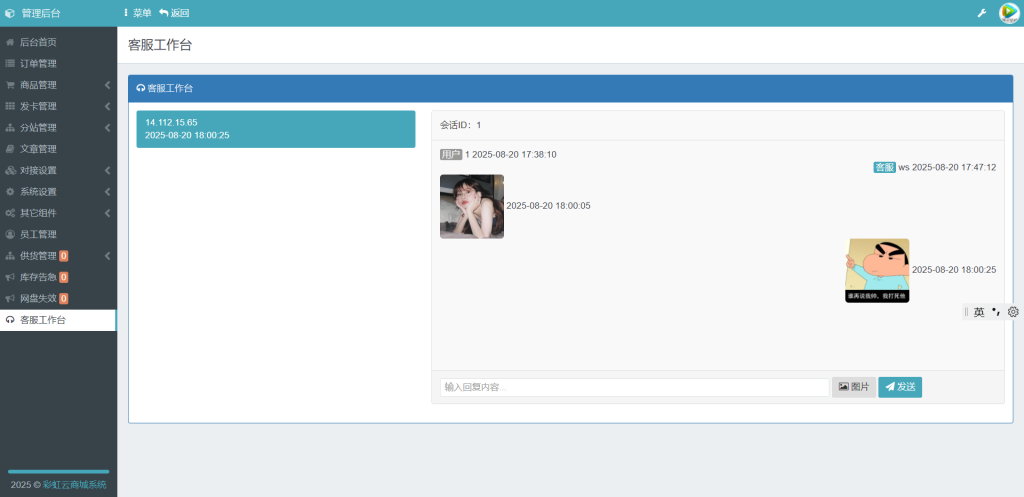The height and width of the screenshot is (497, 1024).
Task: Click the 客服 label badge in chat
Action: click(884, 167)
